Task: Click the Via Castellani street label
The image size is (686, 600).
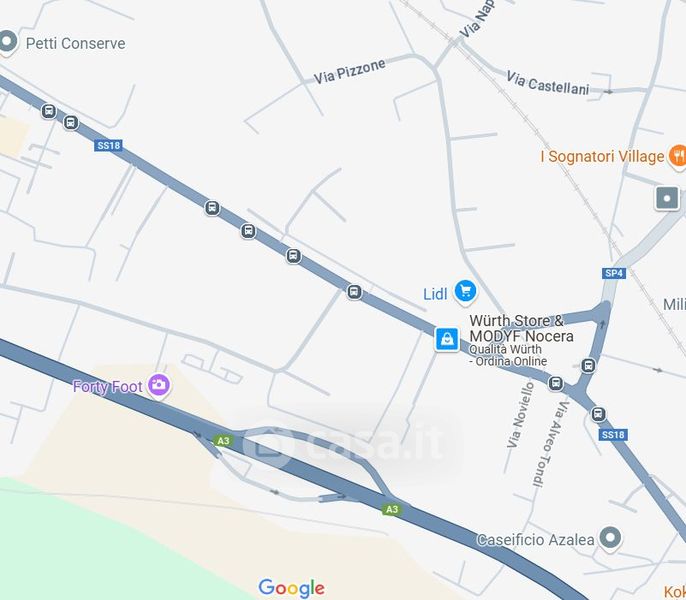Action: point(547,83)
